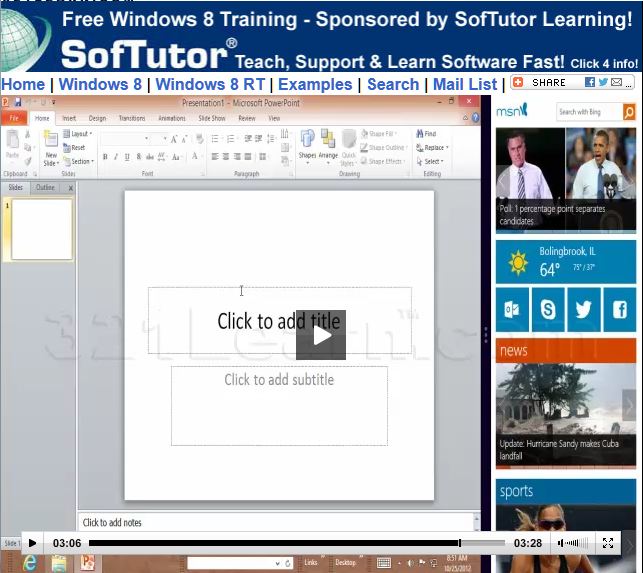Screen dimensions: 643x573
Task: Toggle Bold formatting
Action: (x=105, y=157)
